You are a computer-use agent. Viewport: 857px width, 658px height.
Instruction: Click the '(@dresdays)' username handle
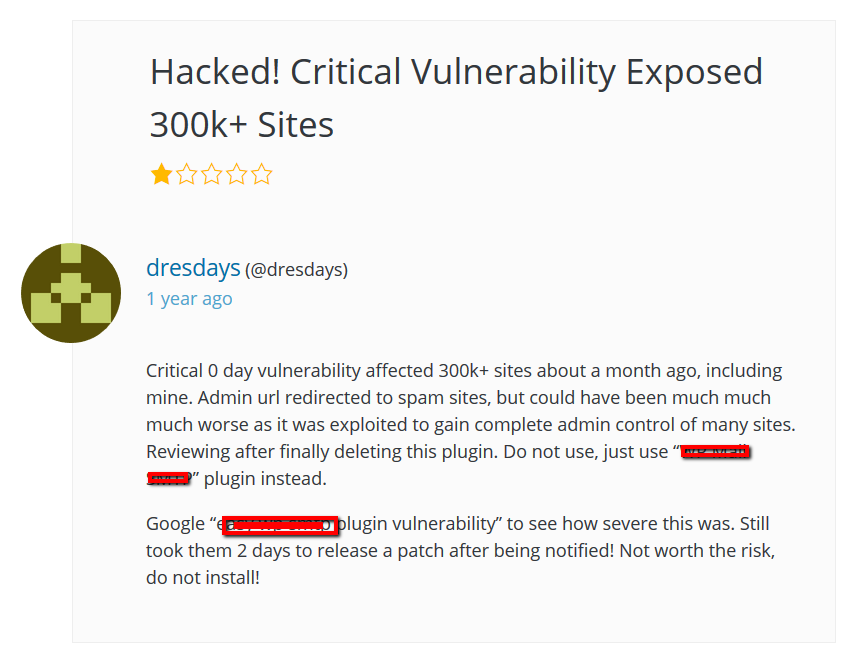click(296, 269)
